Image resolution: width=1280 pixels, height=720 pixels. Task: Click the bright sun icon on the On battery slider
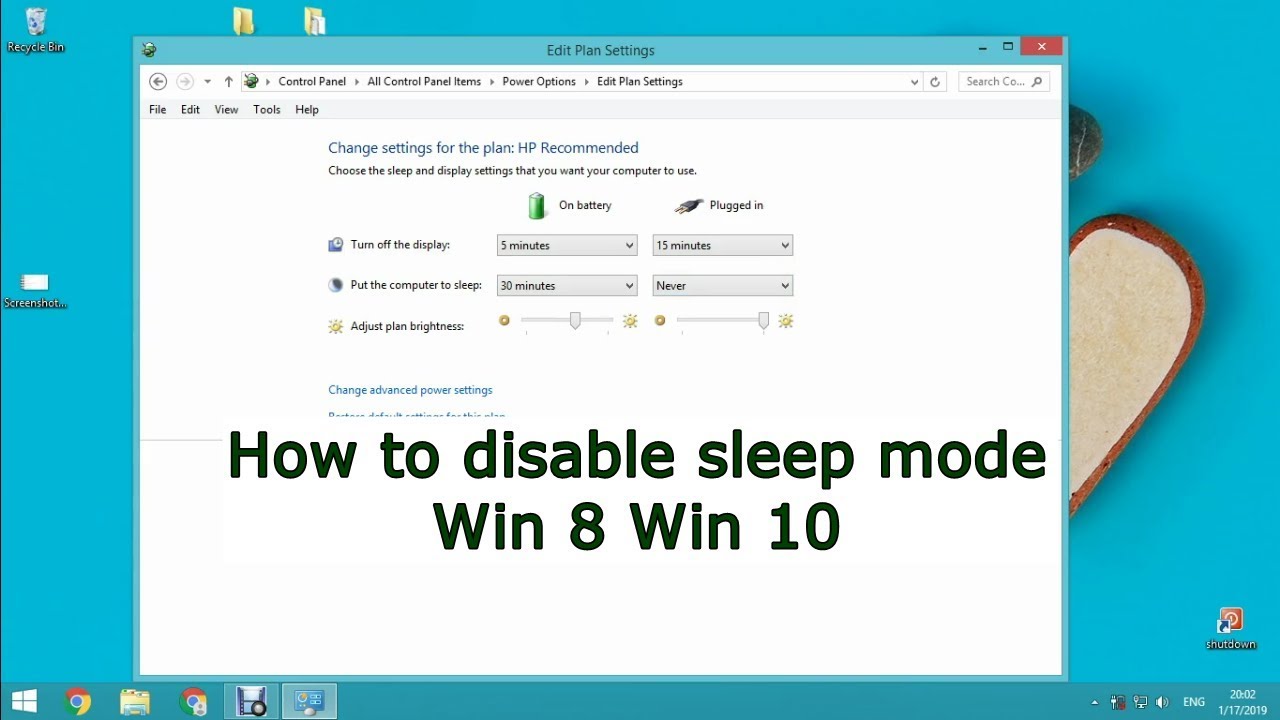pos(630,321)
